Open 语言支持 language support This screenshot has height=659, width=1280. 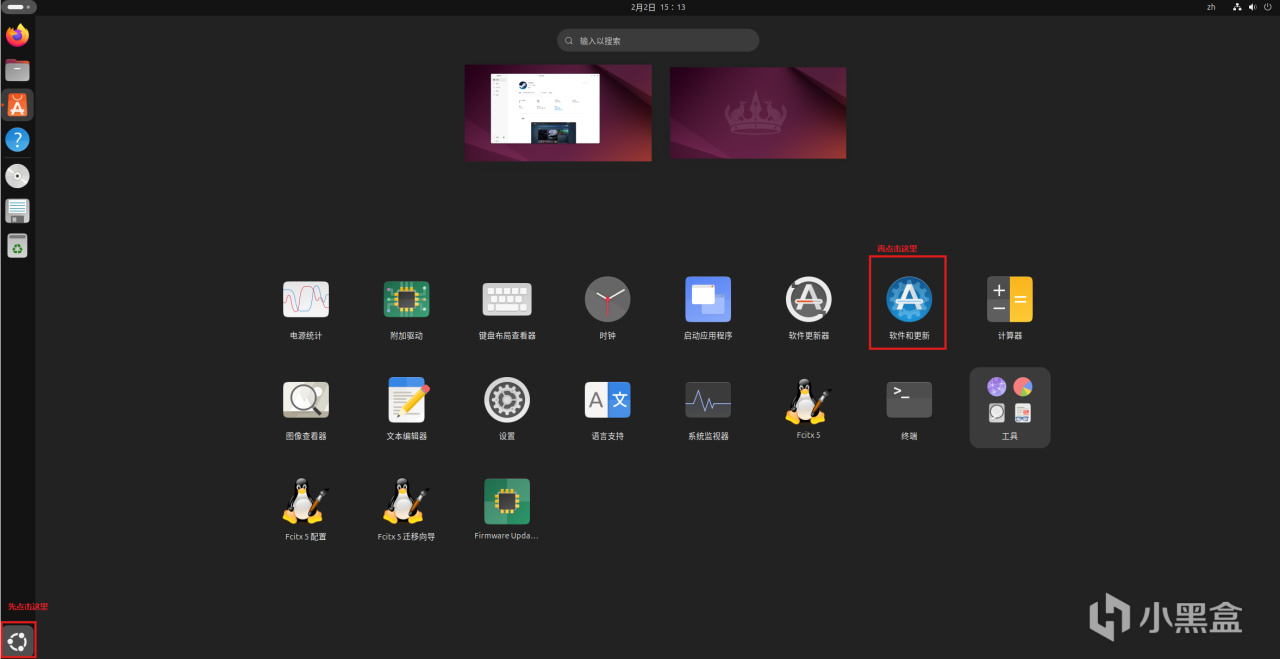608,410
